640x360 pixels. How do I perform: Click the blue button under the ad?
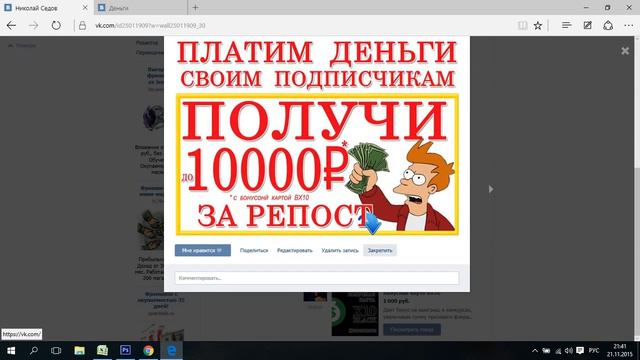pos(412,329)
